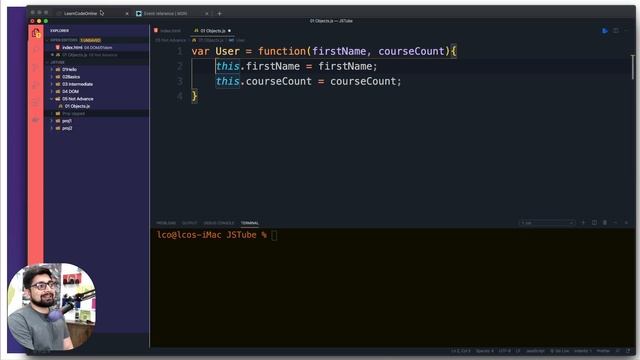
Task: Expand the 02Basics folder
Action: click(52, 77)
